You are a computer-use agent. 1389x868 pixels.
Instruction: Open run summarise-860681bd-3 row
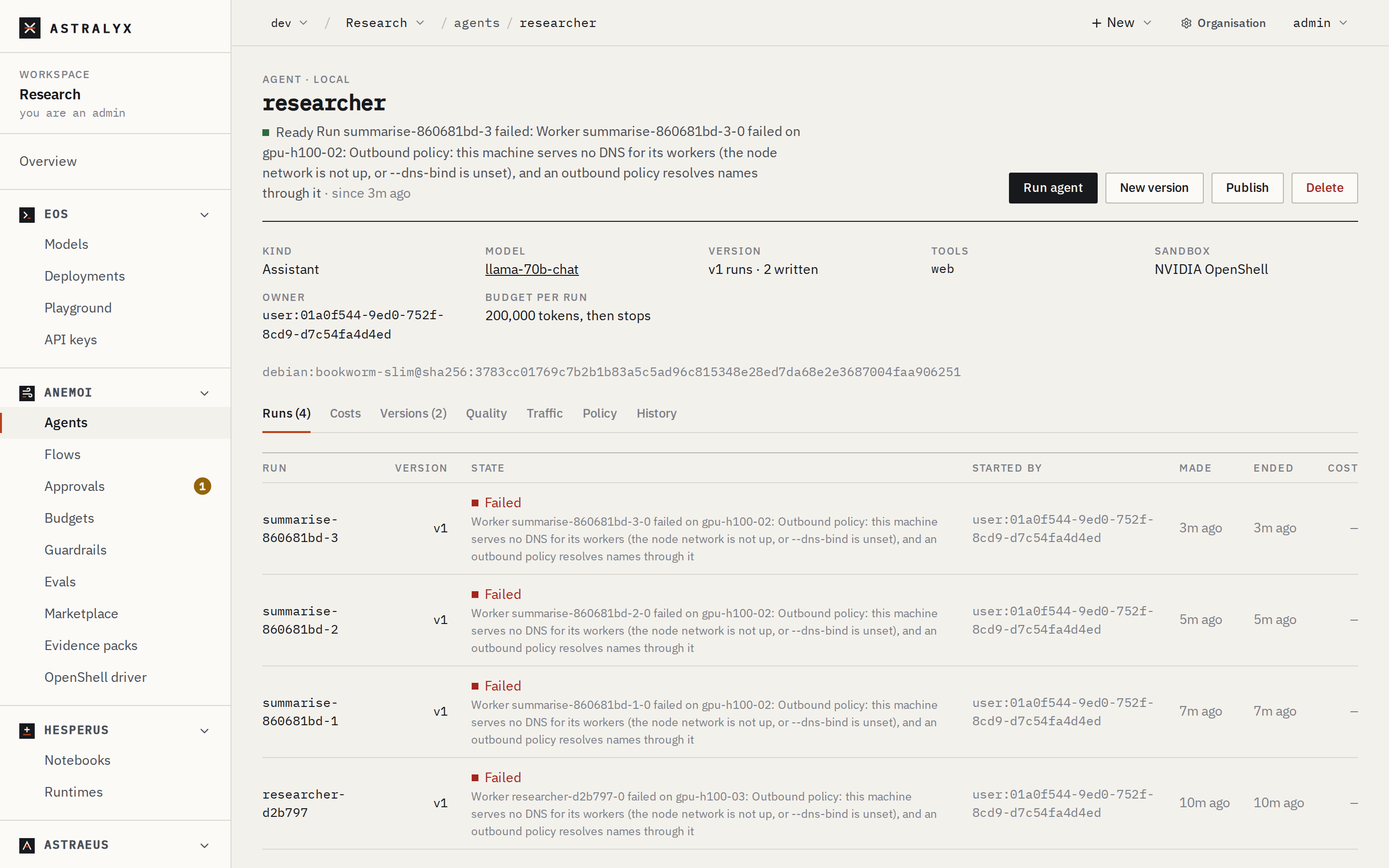pos(810,528)
